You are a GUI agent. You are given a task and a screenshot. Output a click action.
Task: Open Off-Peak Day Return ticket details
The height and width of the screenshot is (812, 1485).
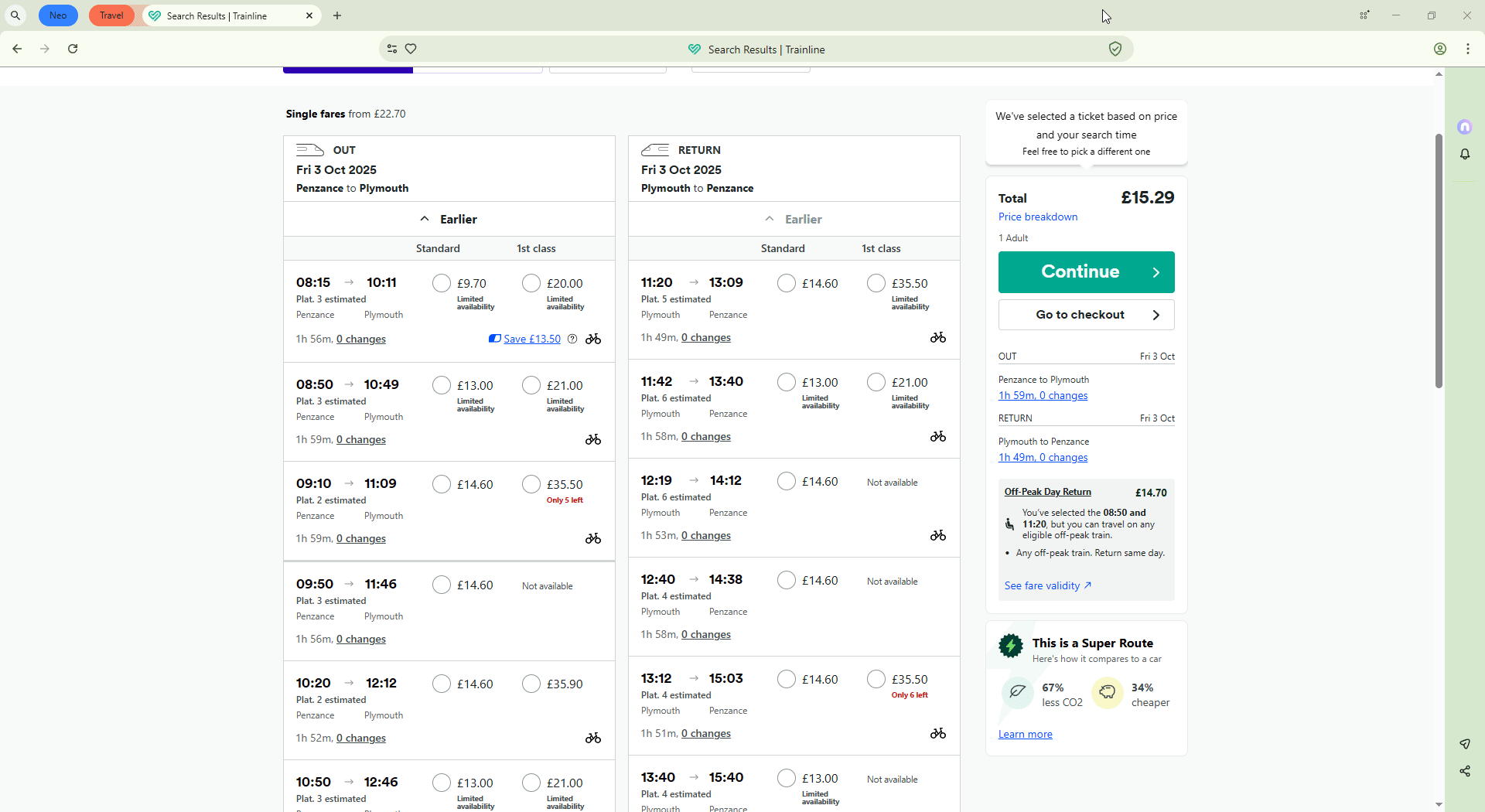[1047, 492]
